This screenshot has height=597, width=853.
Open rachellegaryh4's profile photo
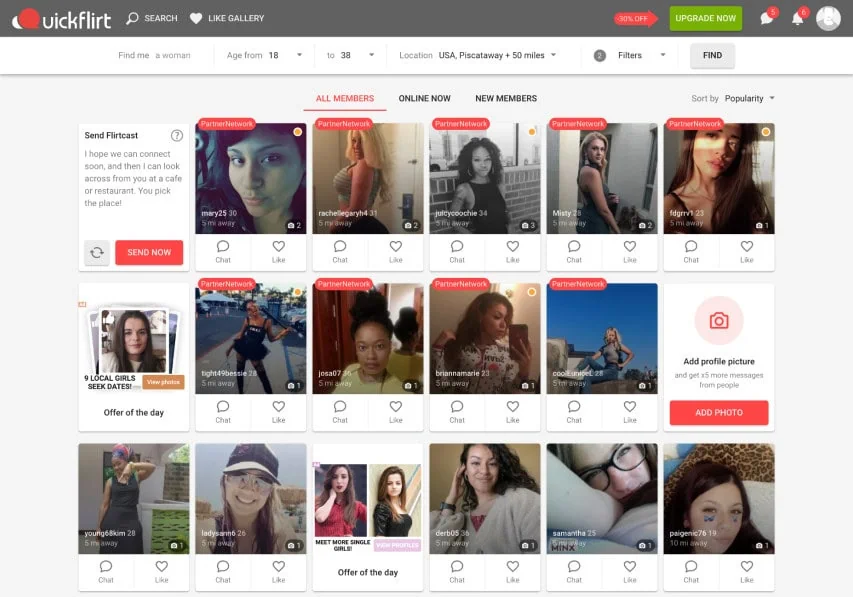click(368, 175)
